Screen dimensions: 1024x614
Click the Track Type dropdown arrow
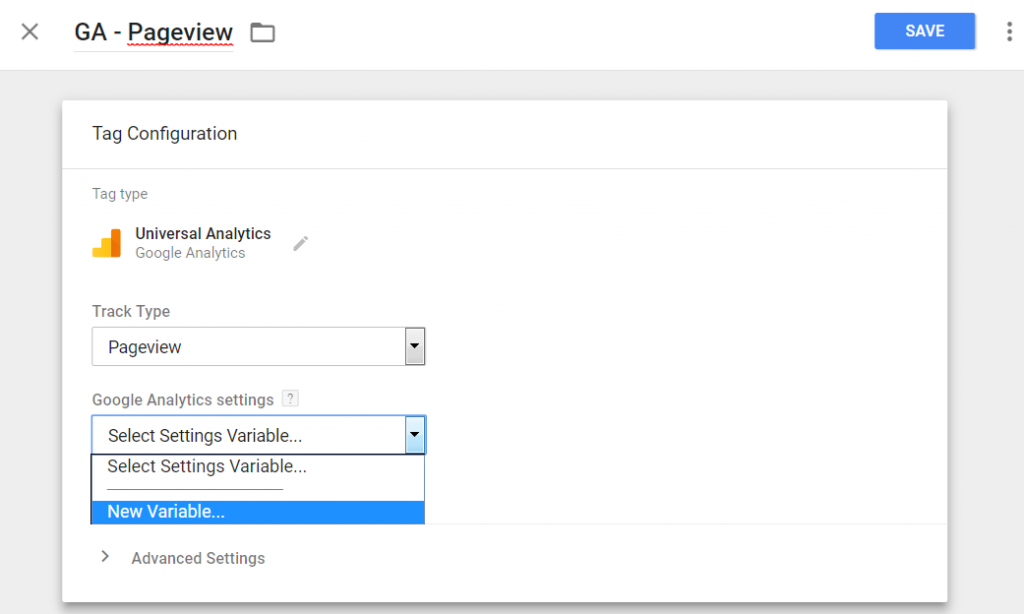coord(415,347)
